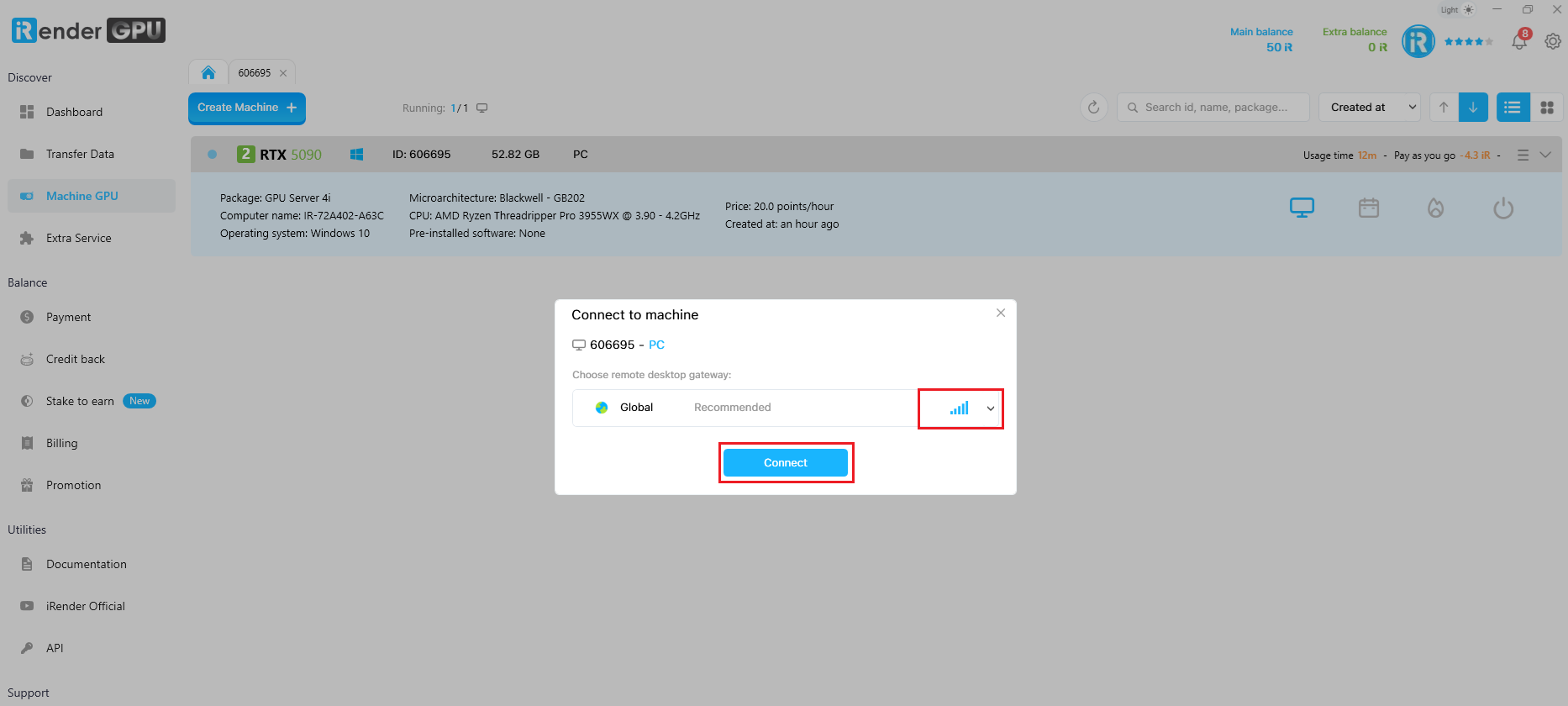Sort ascending with the up arrow
Viewport: 1568px width, 706px height.
point(1444,108)
